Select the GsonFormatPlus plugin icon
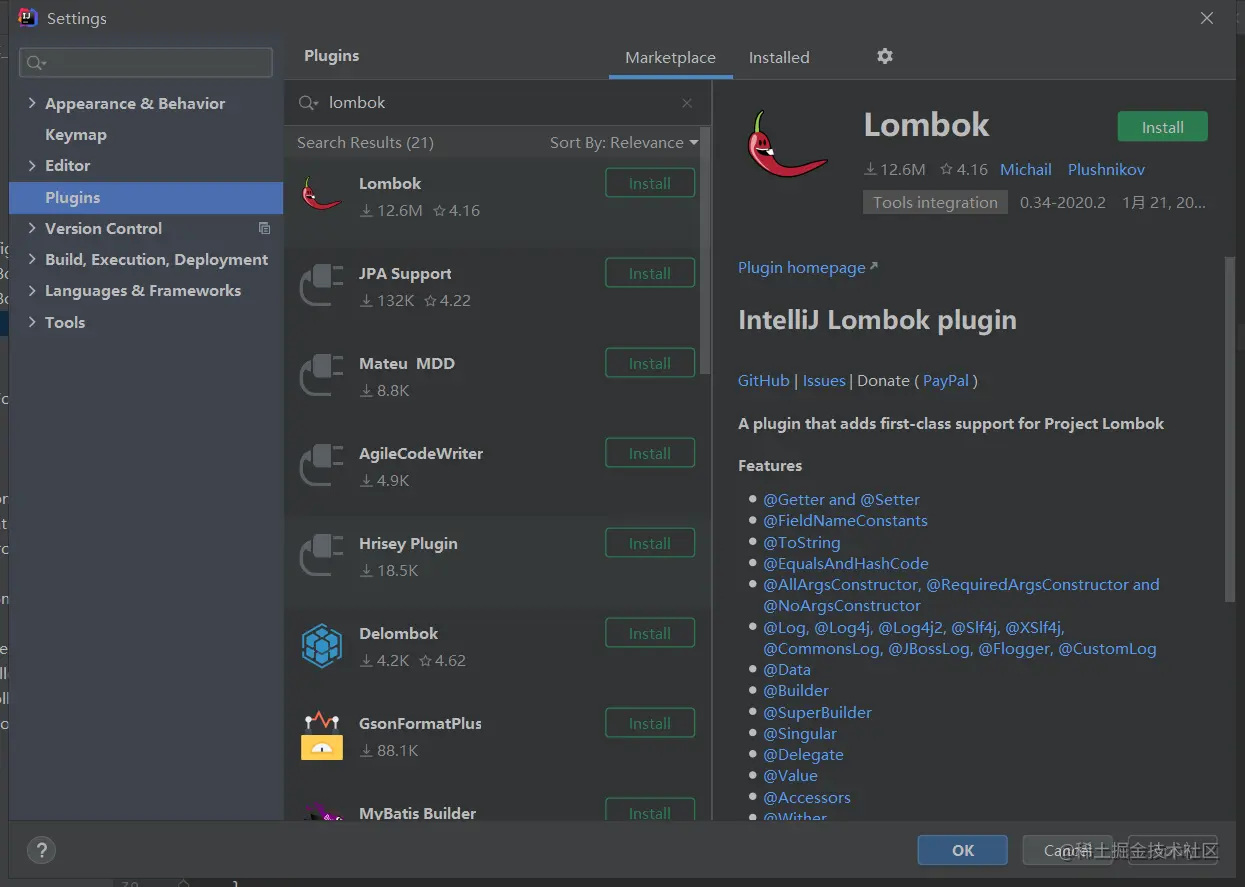 (322, 735)
